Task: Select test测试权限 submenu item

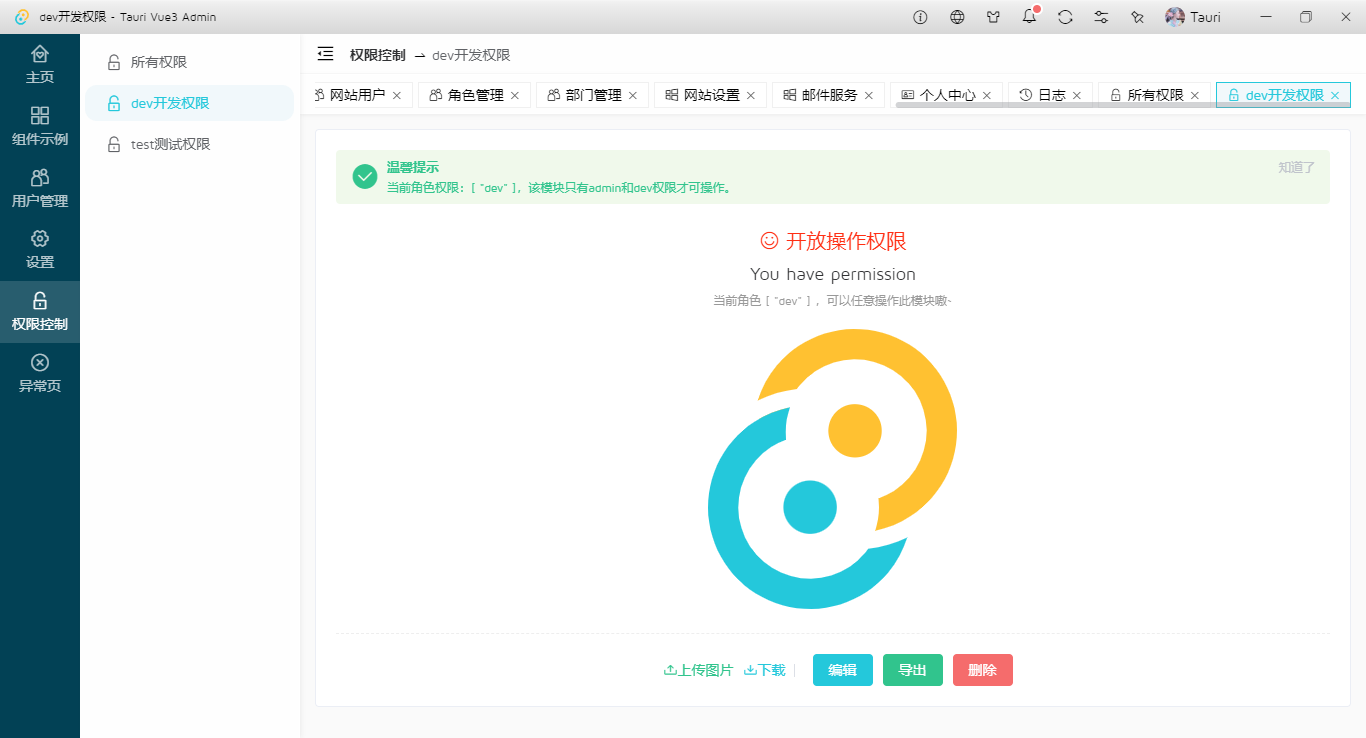Action: coord(190,144)
